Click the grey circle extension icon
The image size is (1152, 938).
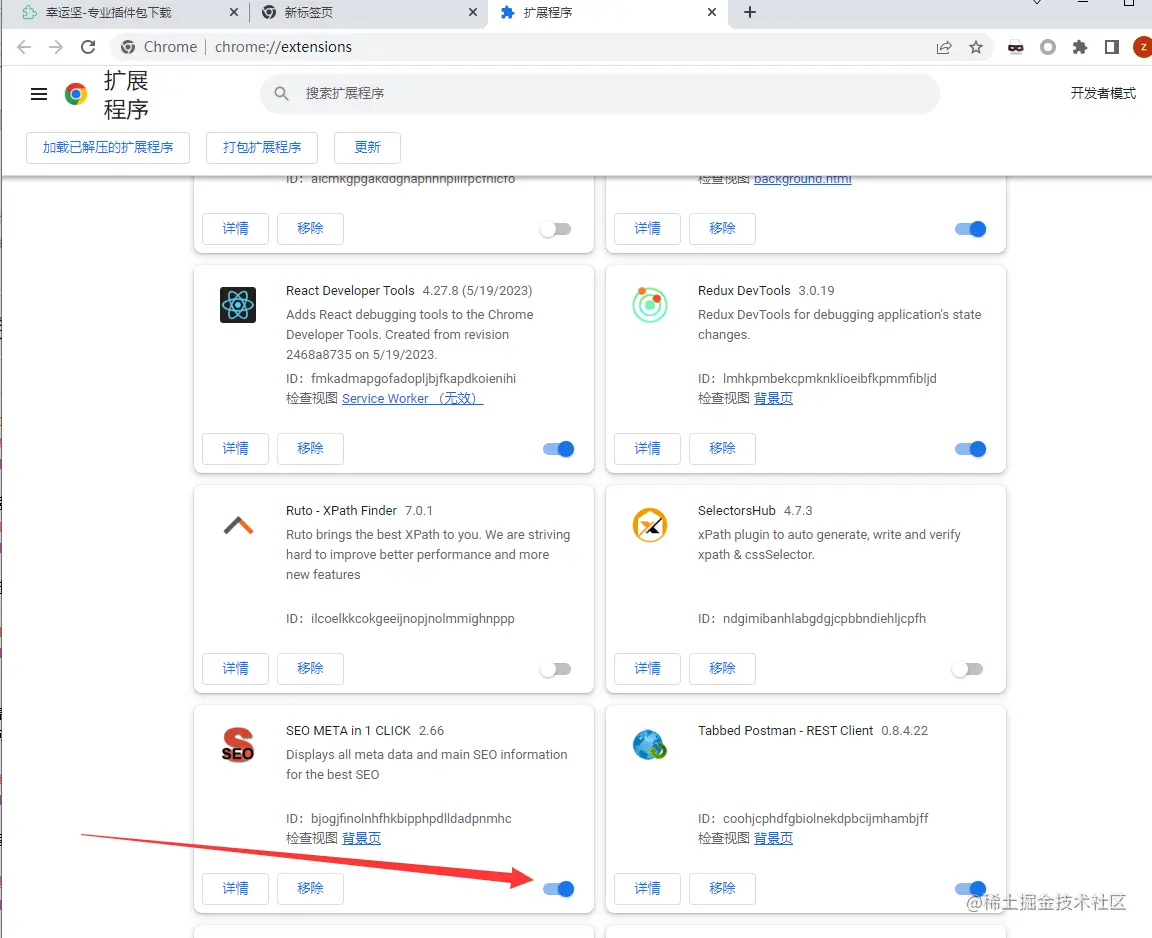pyautogui.click(x=1048, y=47)
